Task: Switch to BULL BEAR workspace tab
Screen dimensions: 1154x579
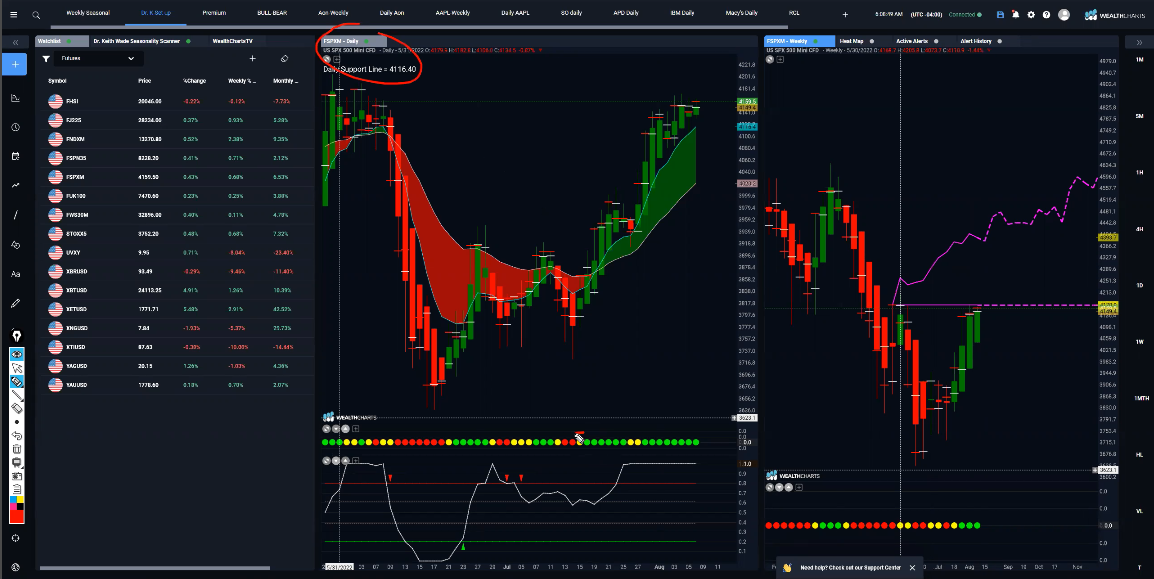Action: pyautogui.click(x=272, y=13)
